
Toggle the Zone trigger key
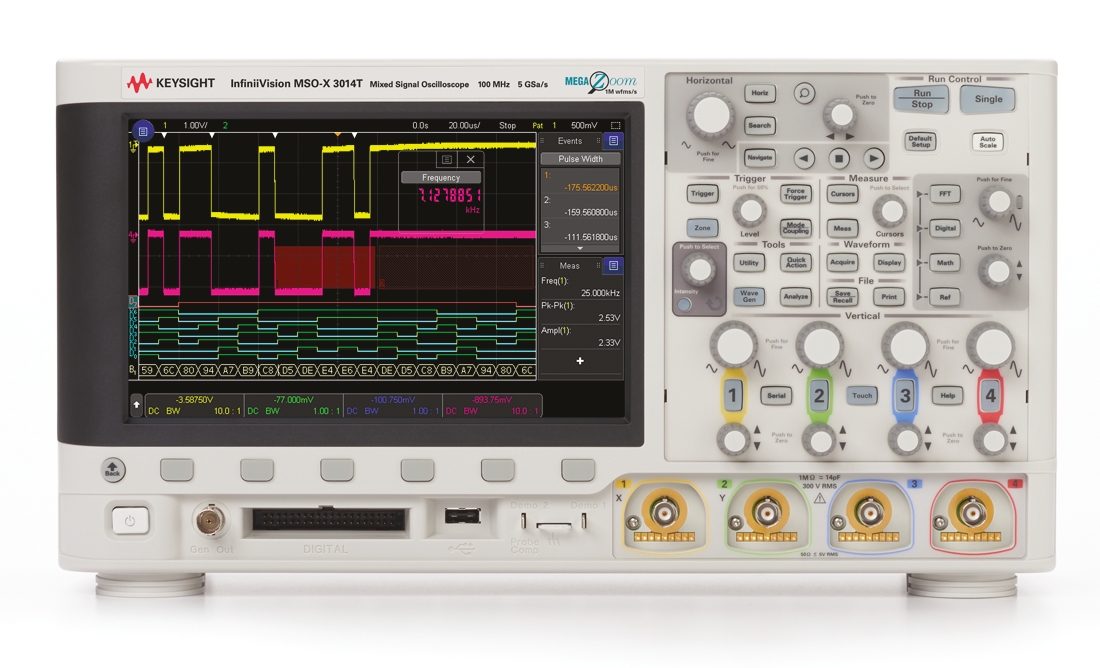click(702, 227)
